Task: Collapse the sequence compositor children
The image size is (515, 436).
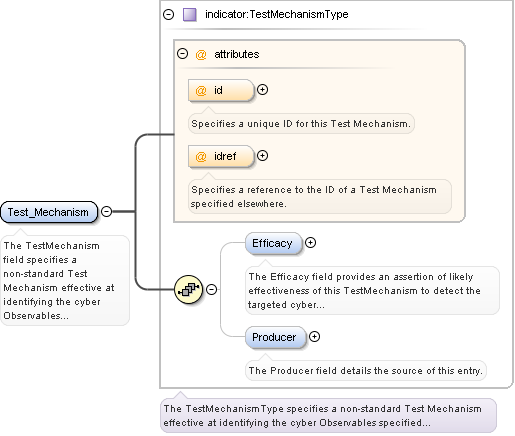Action: [212, 289]
